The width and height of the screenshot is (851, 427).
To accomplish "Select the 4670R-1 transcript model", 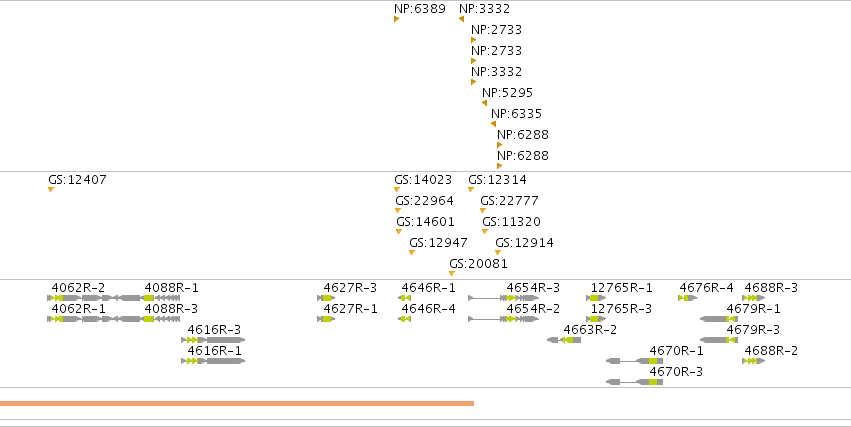I will [x=634, y=361].
